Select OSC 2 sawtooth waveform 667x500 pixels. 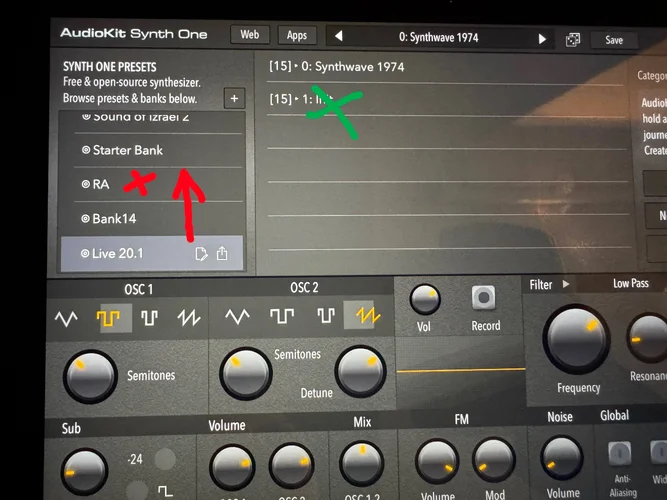point(368,315)
